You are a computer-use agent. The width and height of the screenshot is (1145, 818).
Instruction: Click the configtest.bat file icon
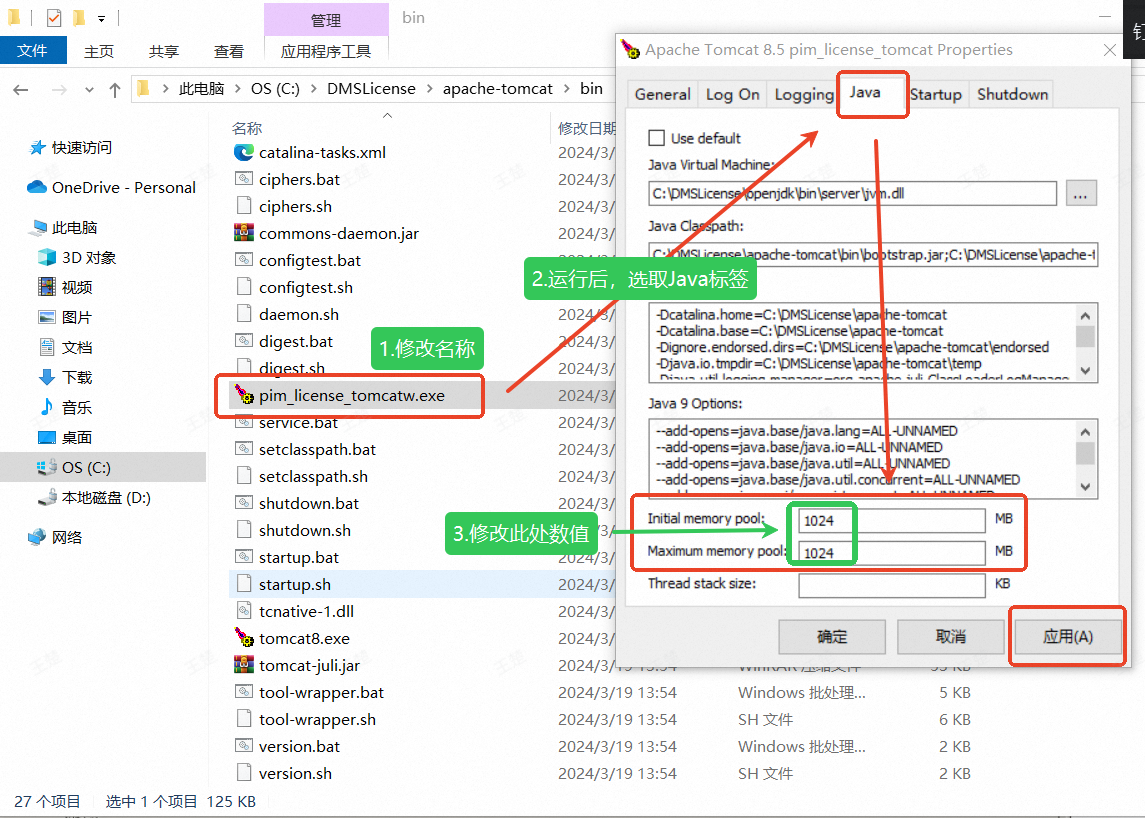pyautogui.click(x=243, y=261)
